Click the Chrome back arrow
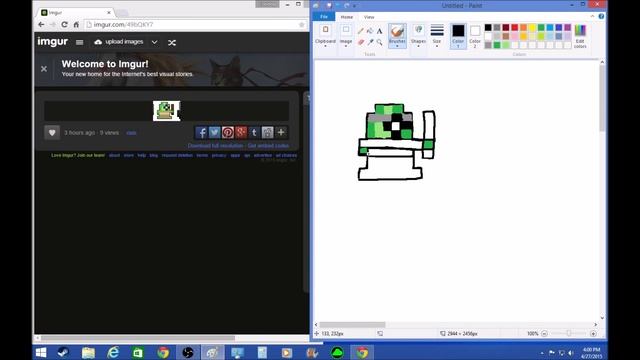640x360 pixels. click(41, 24)
